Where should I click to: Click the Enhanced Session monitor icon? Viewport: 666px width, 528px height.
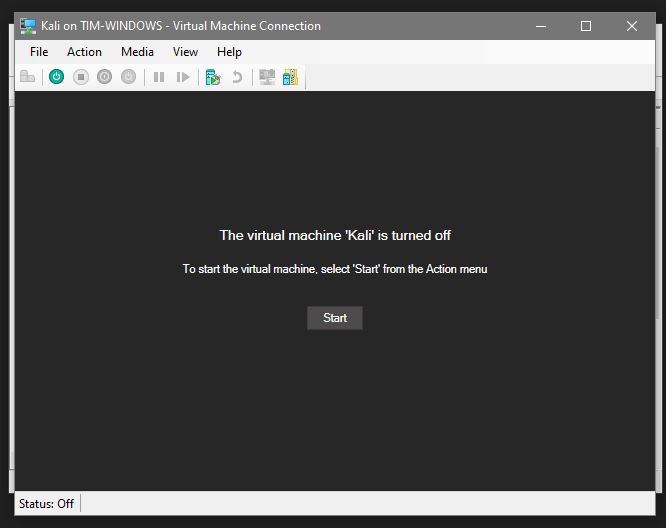[266, 77]
